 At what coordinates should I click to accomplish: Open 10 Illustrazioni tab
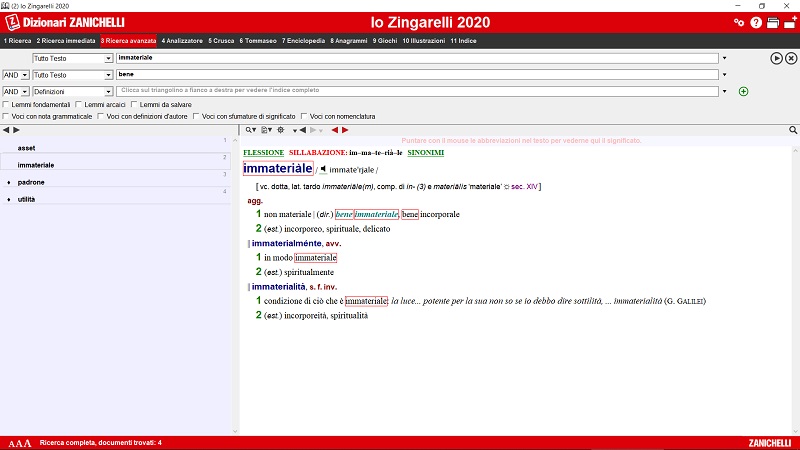pyautogui.click(x=423, y=41)
